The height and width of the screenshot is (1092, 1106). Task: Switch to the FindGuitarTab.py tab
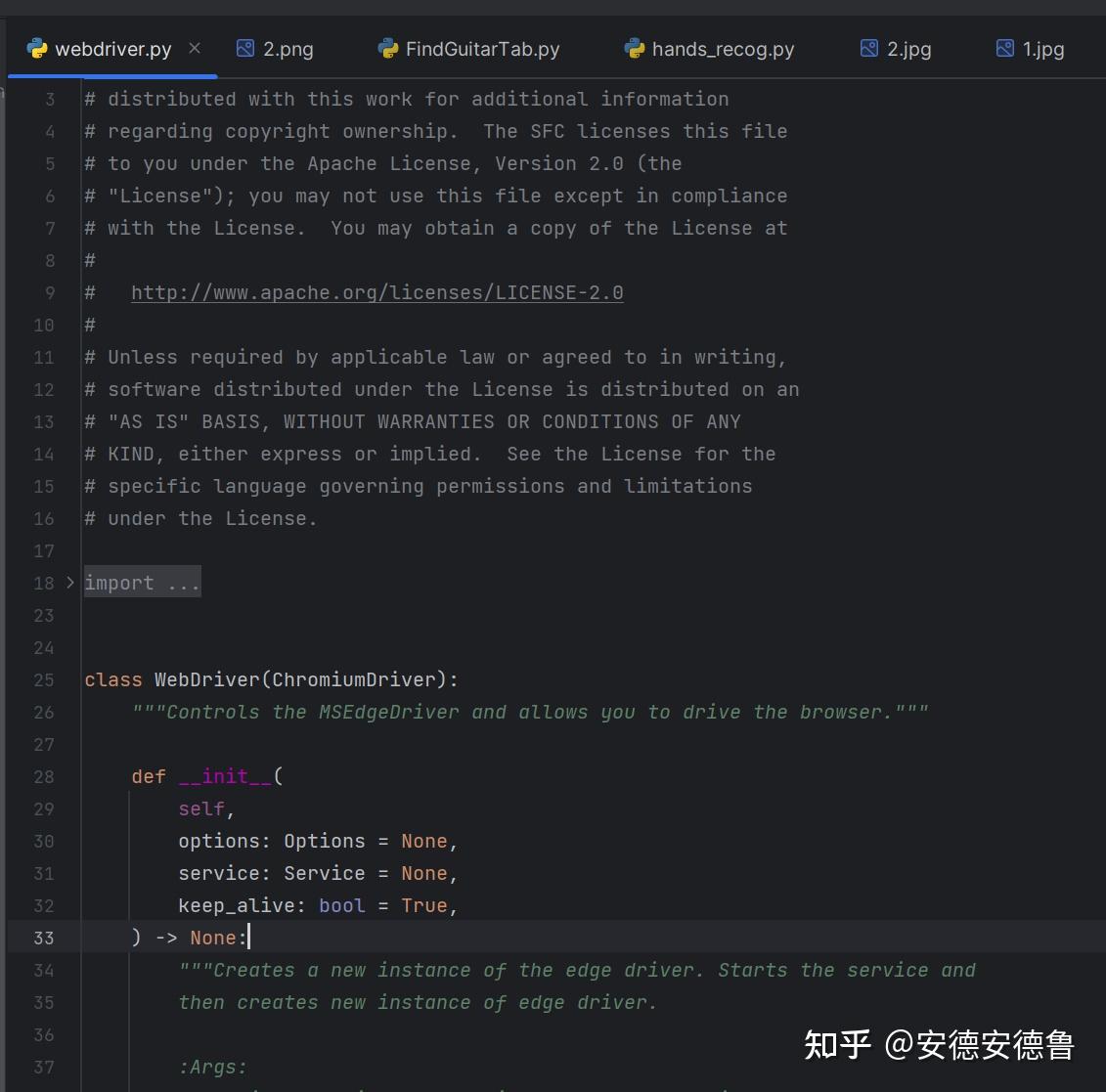[x=482, y=49]
